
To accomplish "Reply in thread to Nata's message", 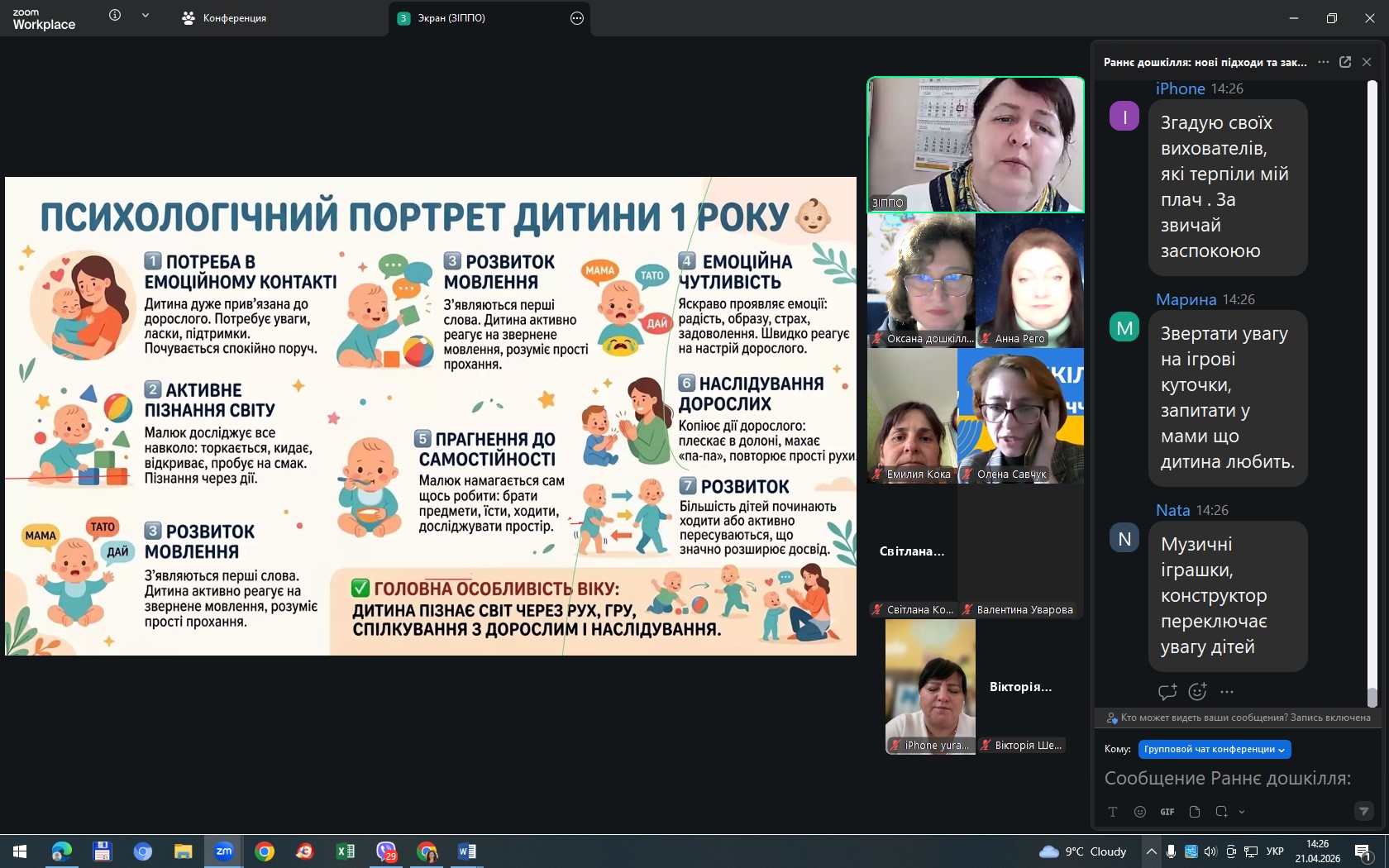I will 1167,692.
